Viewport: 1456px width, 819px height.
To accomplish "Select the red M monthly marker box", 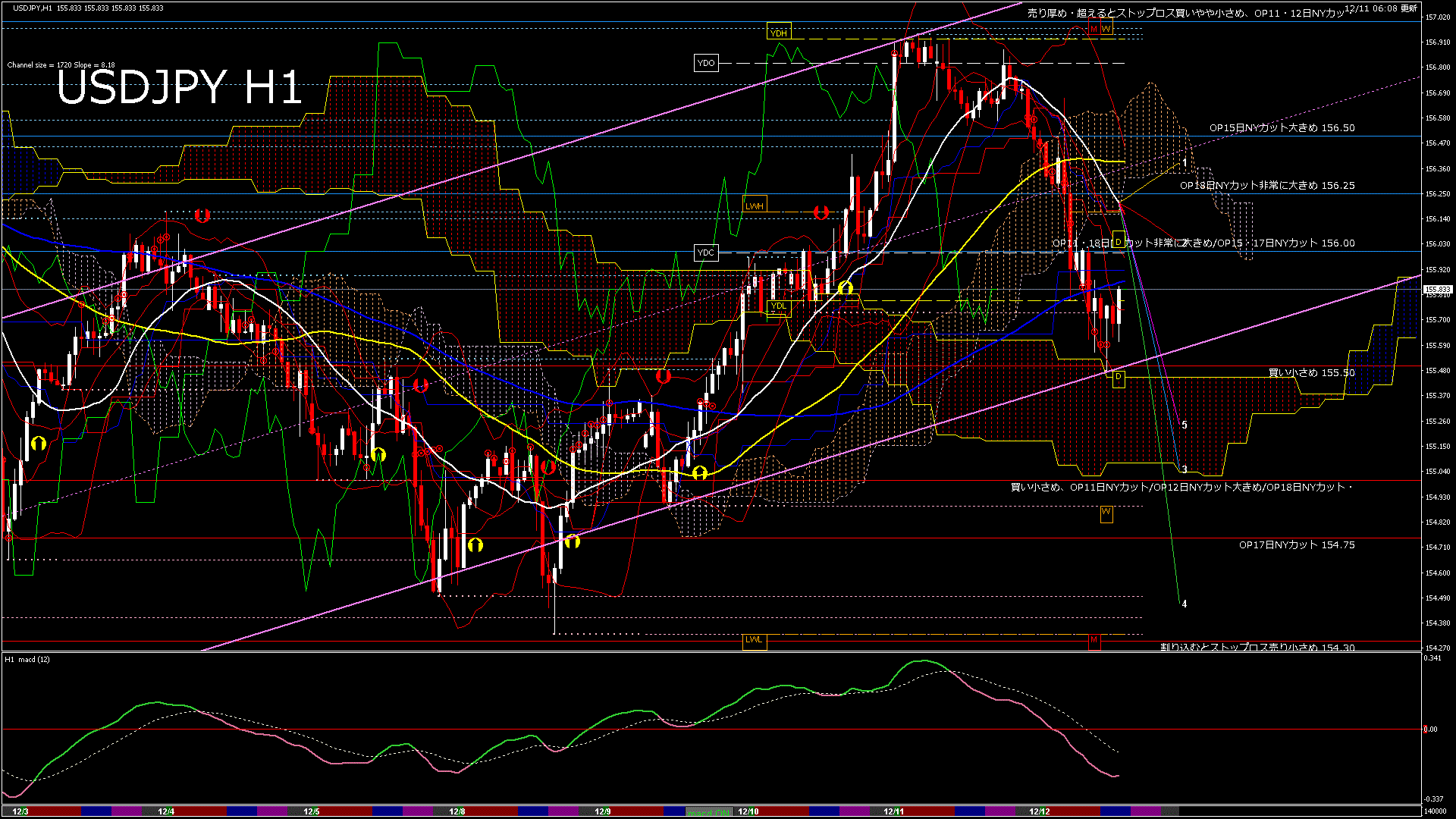I will (1094, 28).
